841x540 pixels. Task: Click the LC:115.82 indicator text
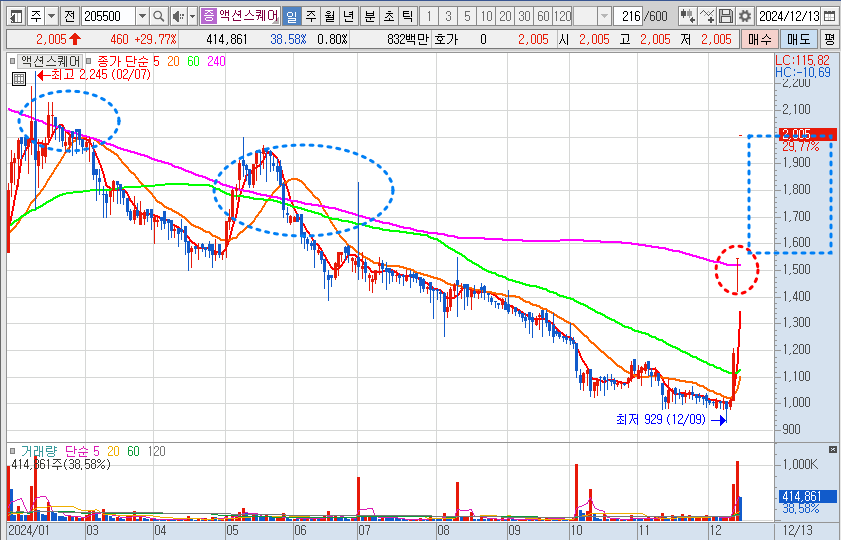pyautogui.click(x=802, y=60)
